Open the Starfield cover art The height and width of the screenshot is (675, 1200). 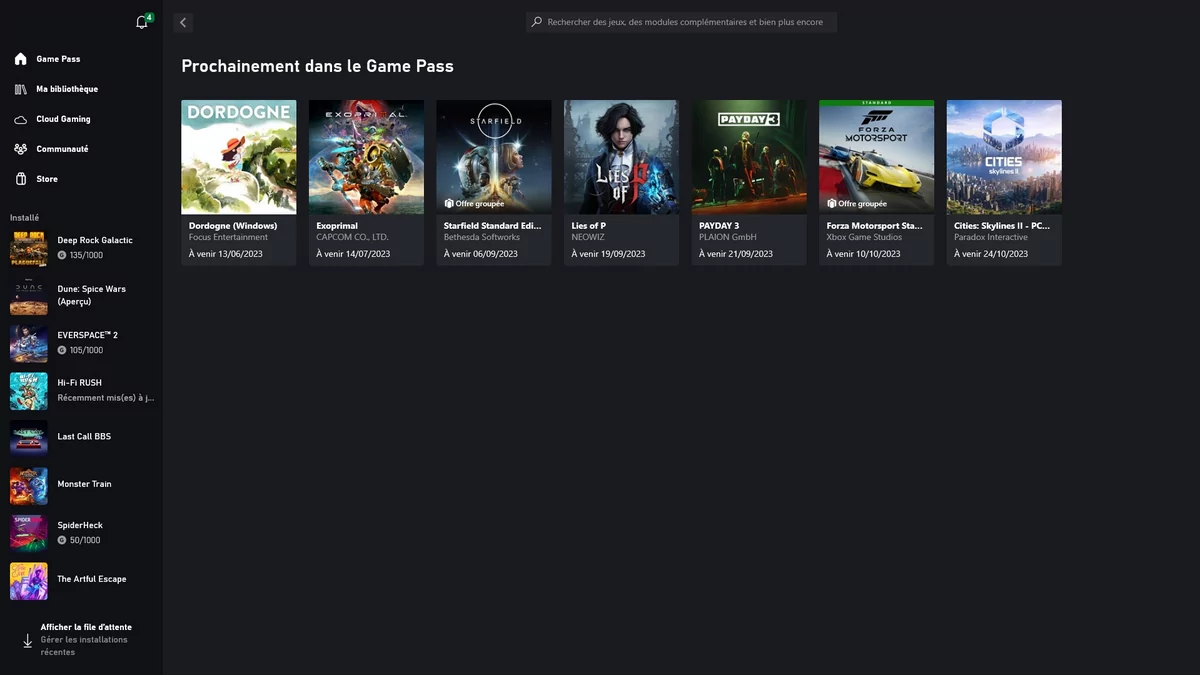(x=494, y=157)
